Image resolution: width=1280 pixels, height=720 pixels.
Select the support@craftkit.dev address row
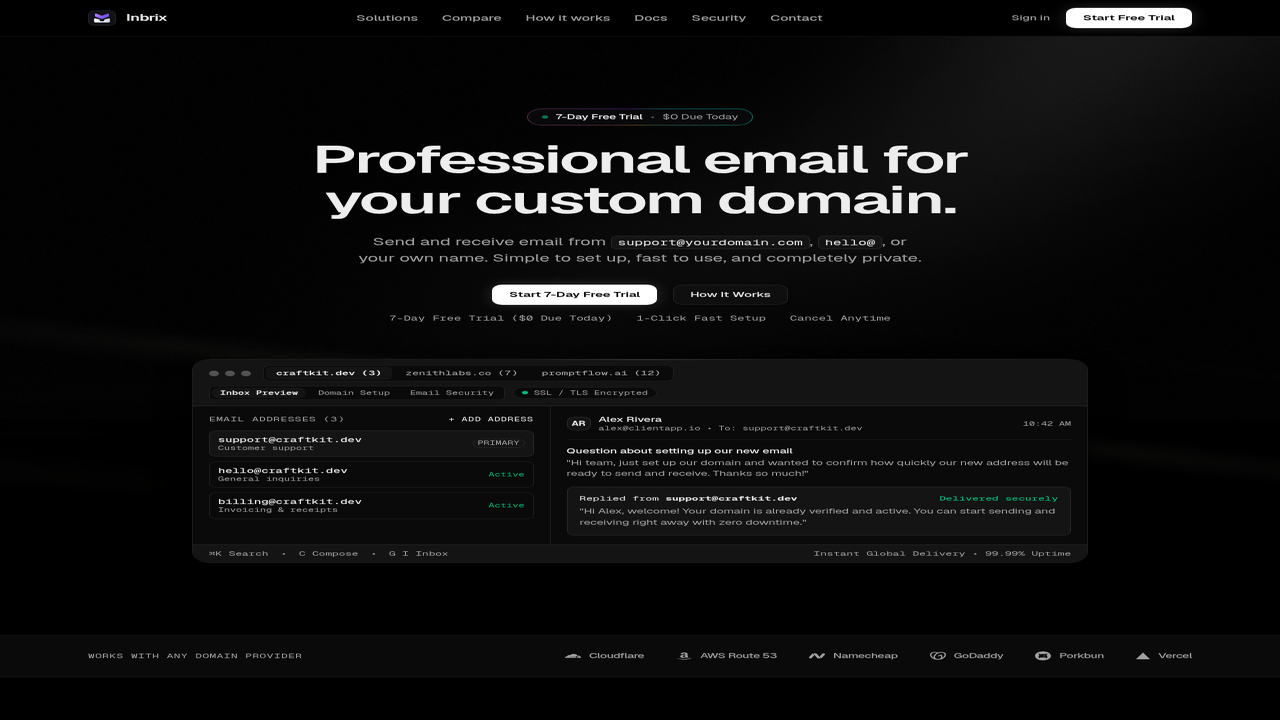371,443
